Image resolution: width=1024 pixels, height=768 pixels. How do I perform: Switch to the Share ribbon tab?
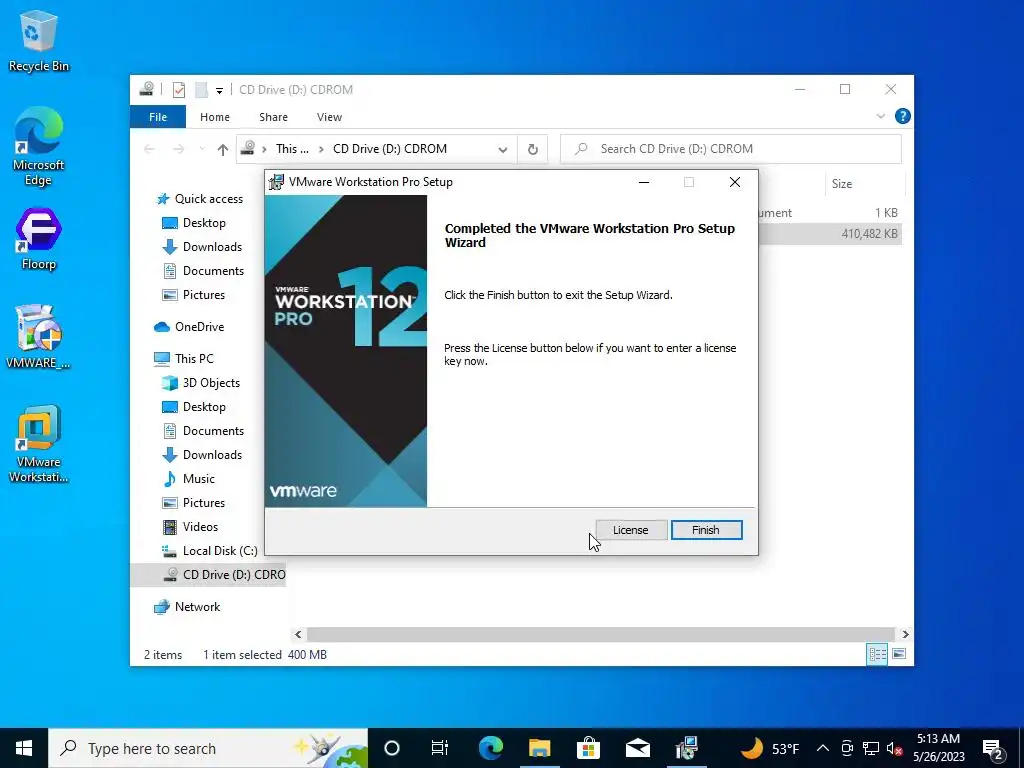[273, 117]
